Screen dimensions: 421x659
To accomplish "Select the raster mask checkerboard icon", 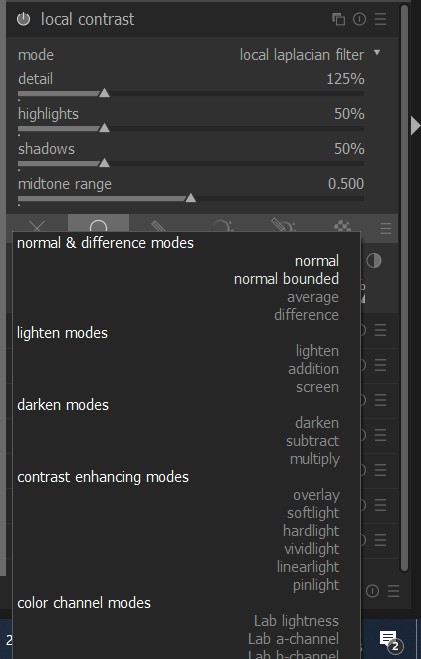I will 342,226.
